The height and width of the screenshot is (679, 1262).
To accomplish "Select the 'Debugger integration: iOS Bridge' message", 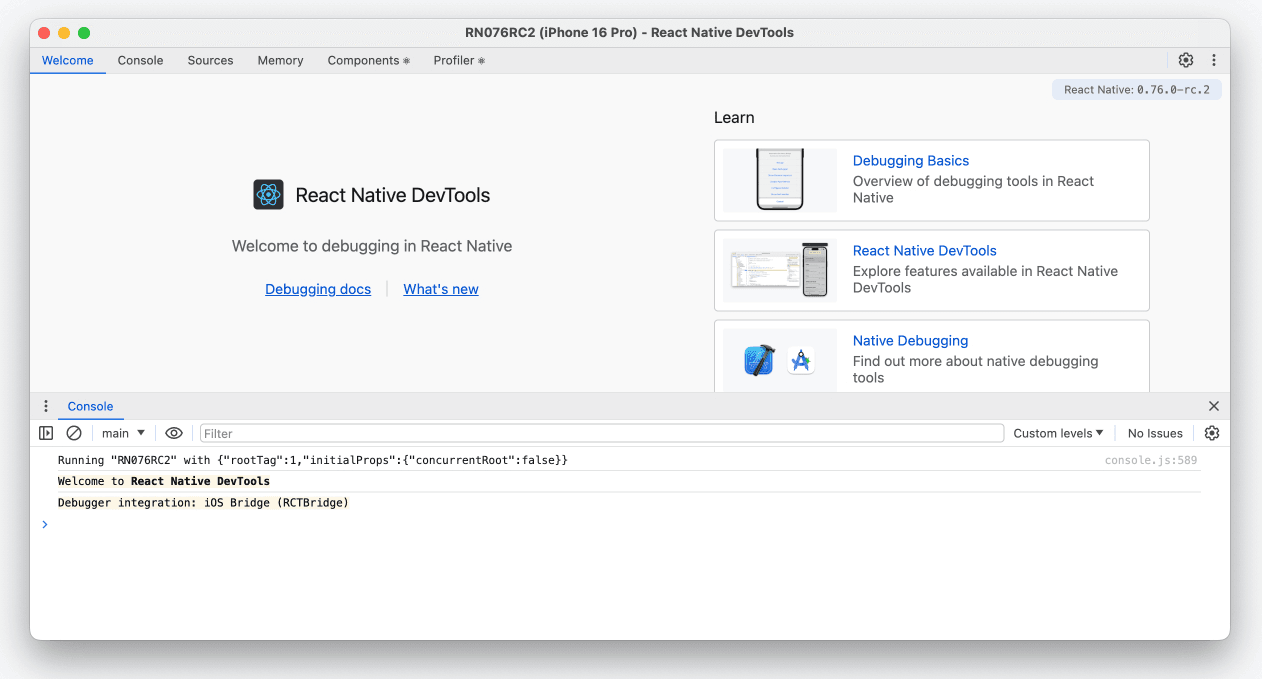I will pyautogui.click(x=203, y=503).
